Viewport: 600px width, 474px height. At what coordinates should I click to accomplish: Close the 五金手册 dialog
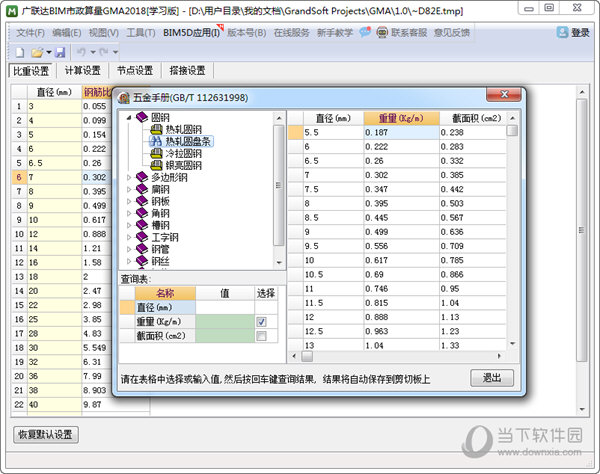click(x=504, y=94)
